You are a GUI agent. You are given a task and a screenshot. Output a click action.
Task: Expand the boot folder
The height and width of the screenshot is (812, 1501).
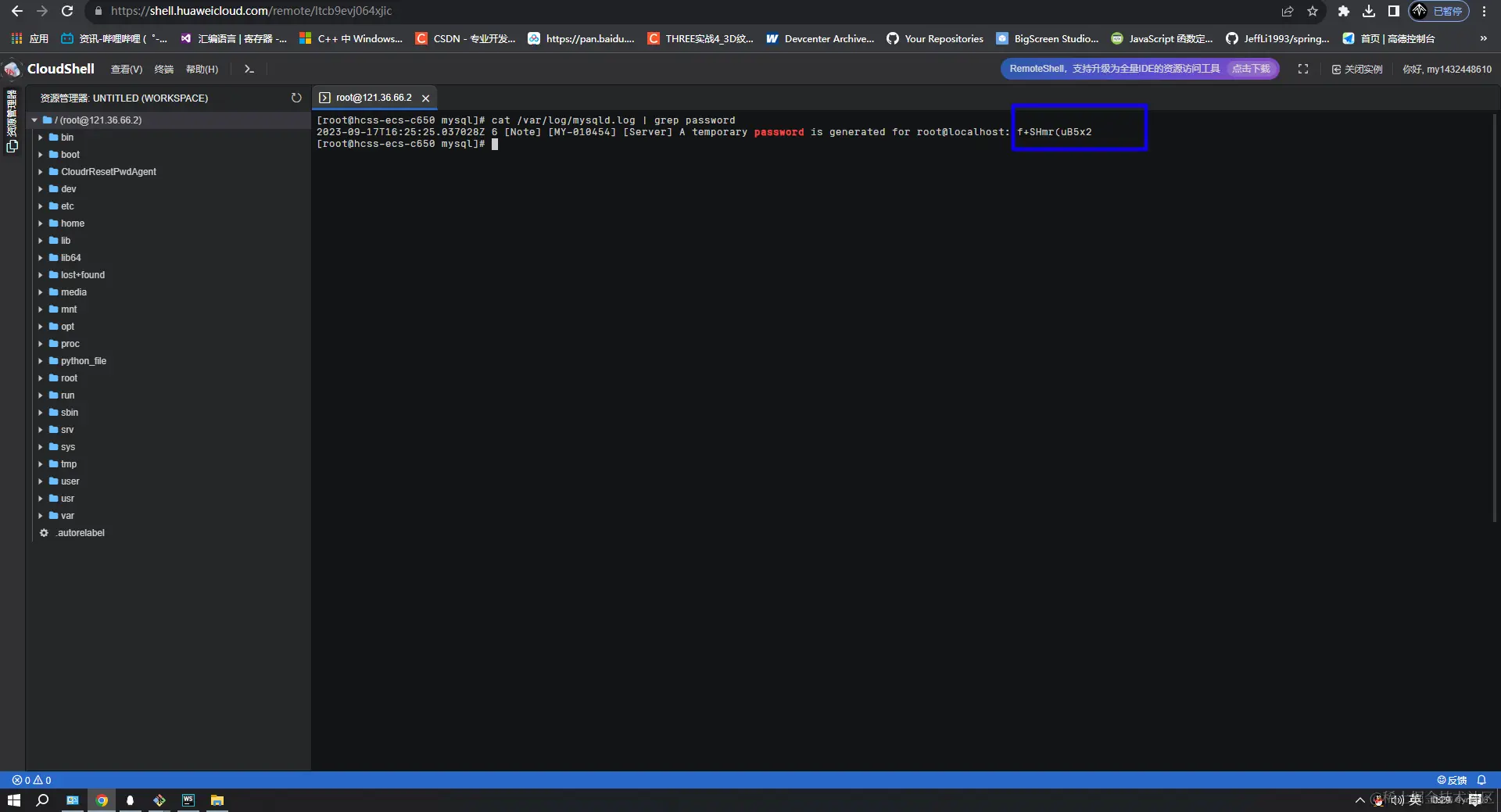[41, 155]
